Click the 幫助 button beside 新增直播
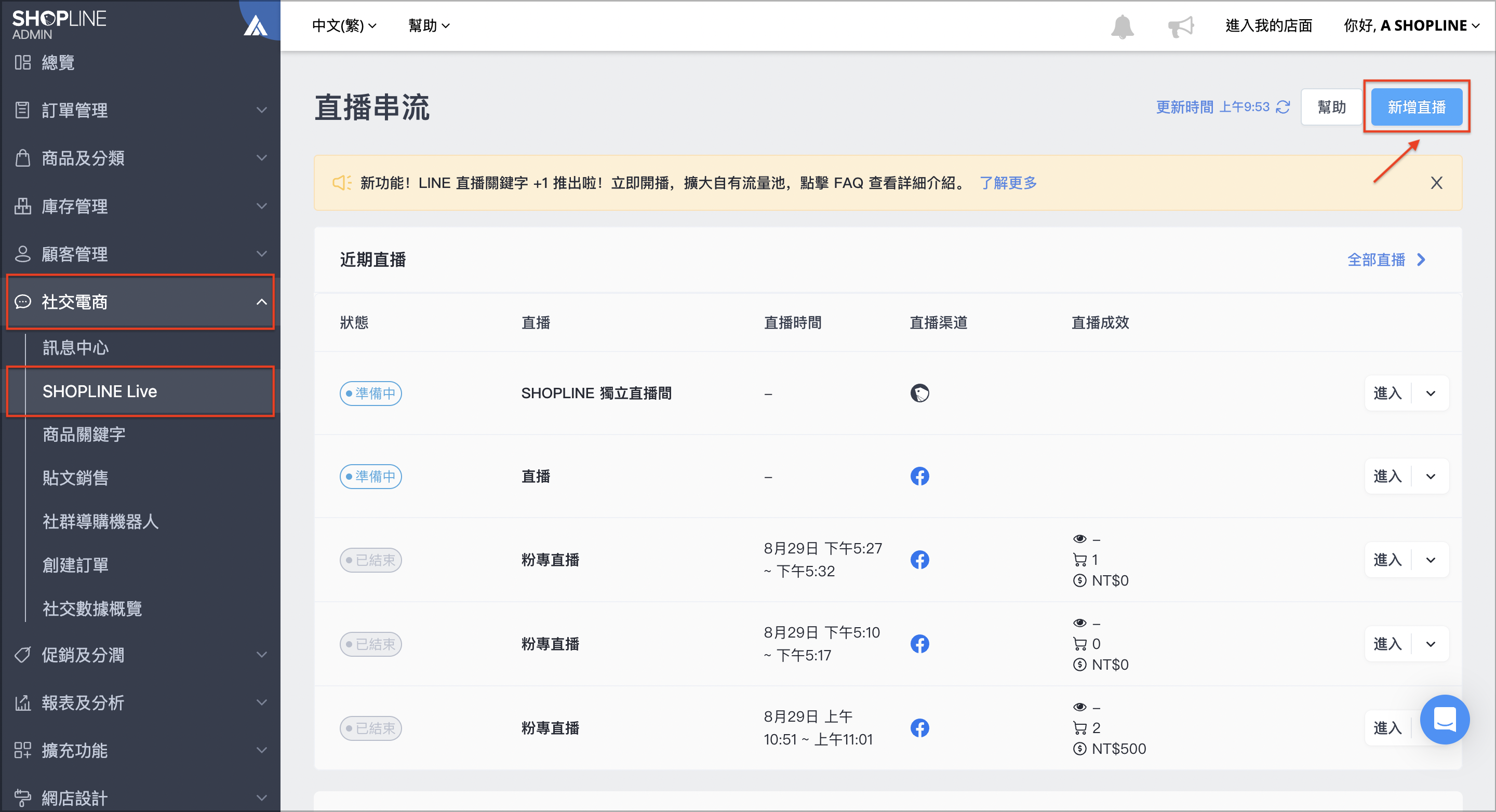Viewport: 1496px width, 812px height. [1331, 107]
